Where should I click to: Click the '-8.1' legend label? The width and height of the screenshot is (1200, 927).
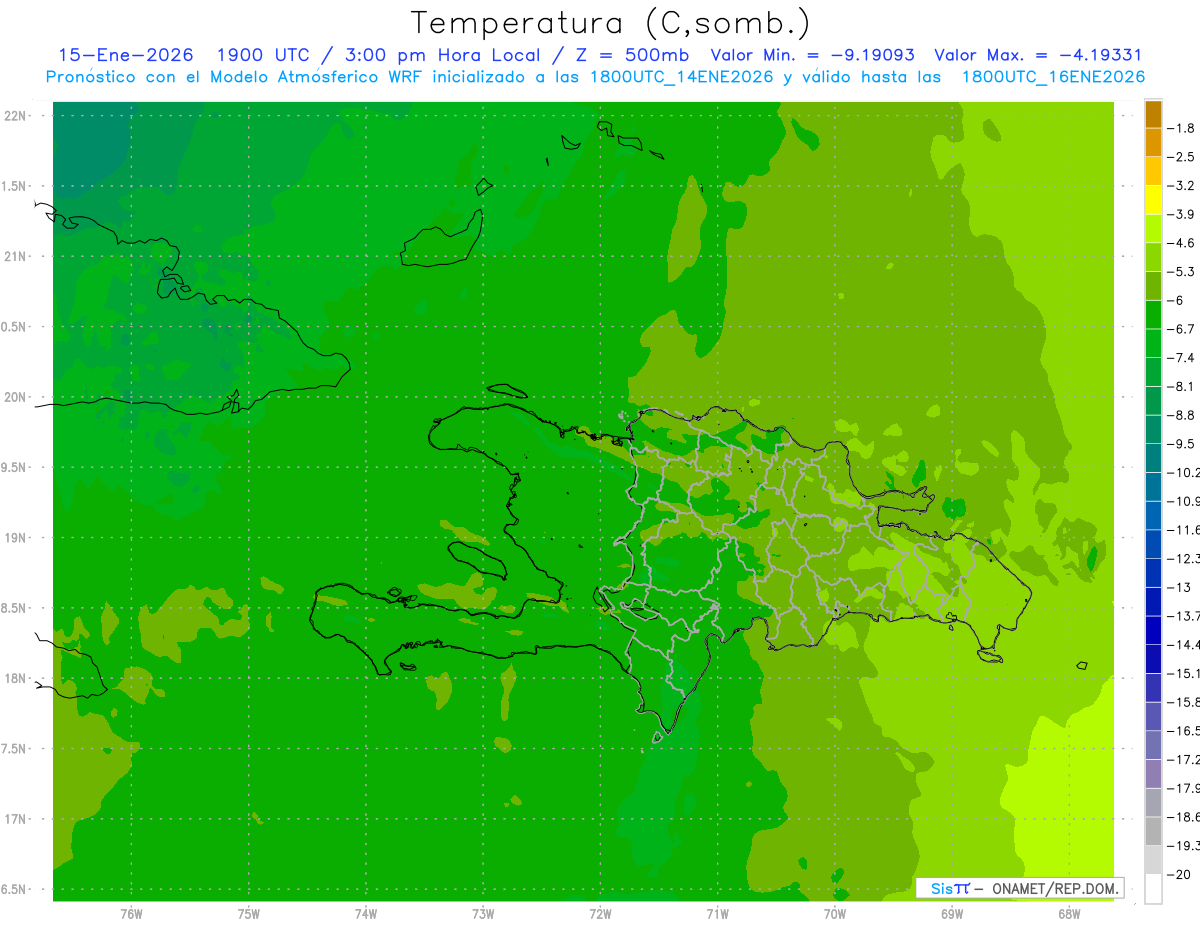1183,387
